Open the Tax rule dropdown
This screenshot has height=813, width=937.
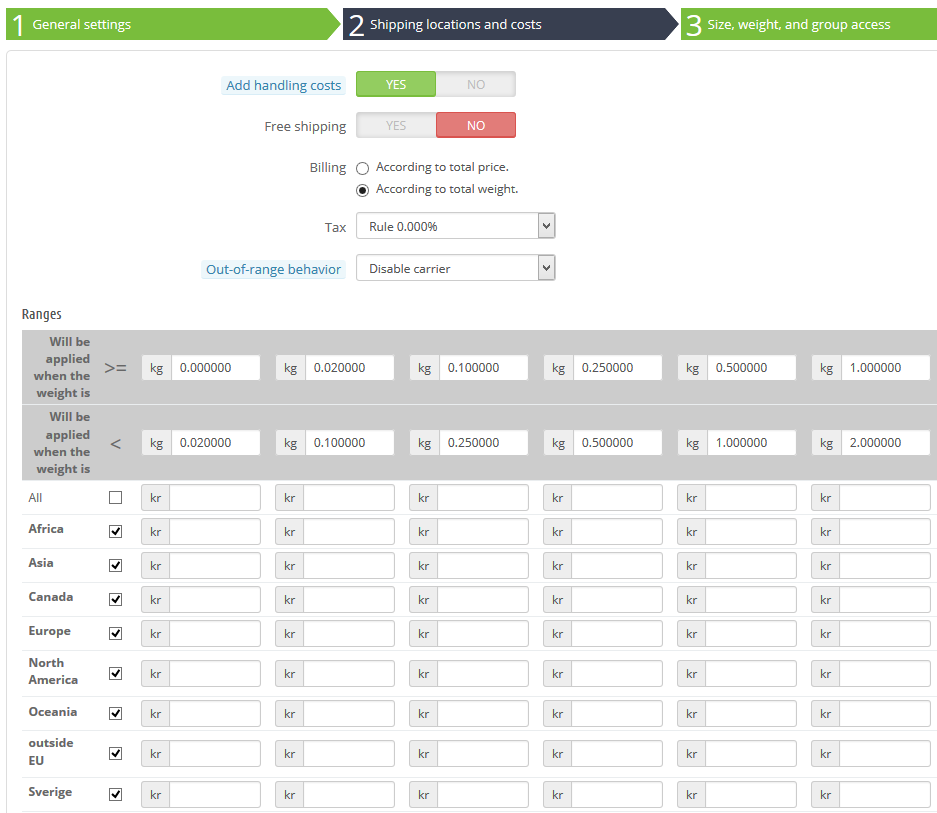click(x=455, y=226)
